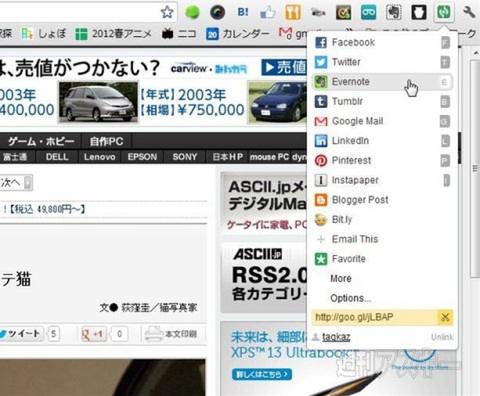Click the pencil-check extension icon
The width and height of the screenshot is (480, 396).
(x=343, y=13)
